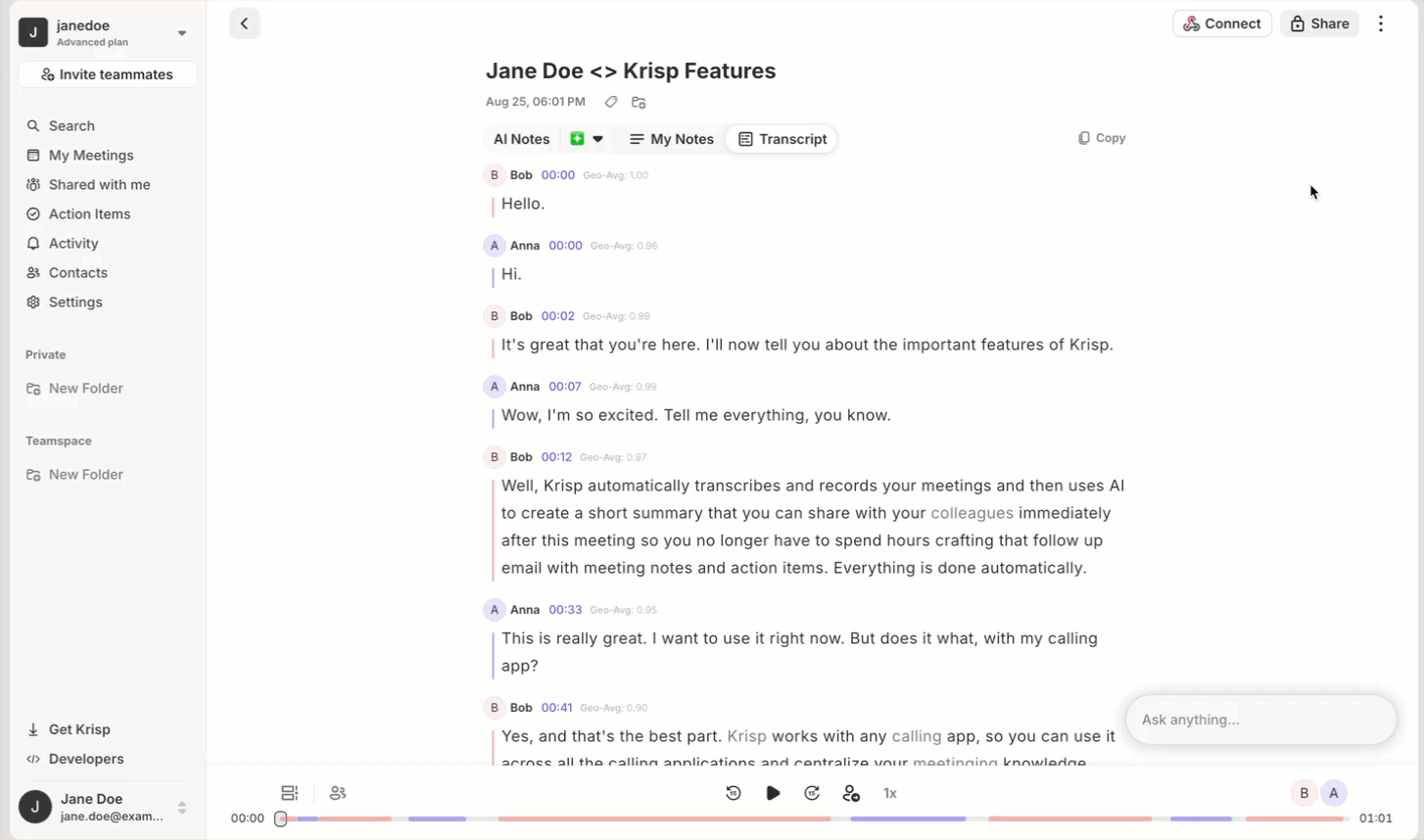
Task: Click the audio timeline progress bar
Action: point(815,818)
